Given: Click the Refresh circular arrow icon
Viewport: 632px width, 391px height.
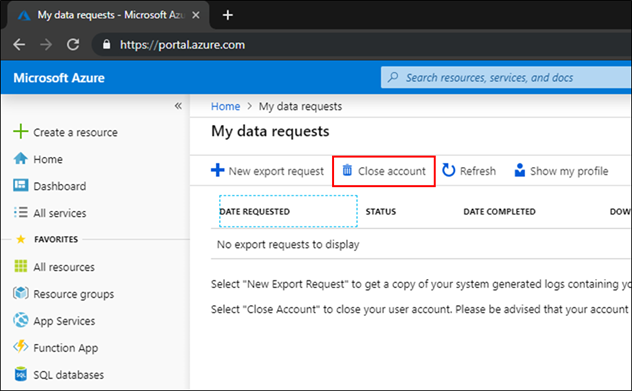Looking at the screenshot, I should pos(449,170).
